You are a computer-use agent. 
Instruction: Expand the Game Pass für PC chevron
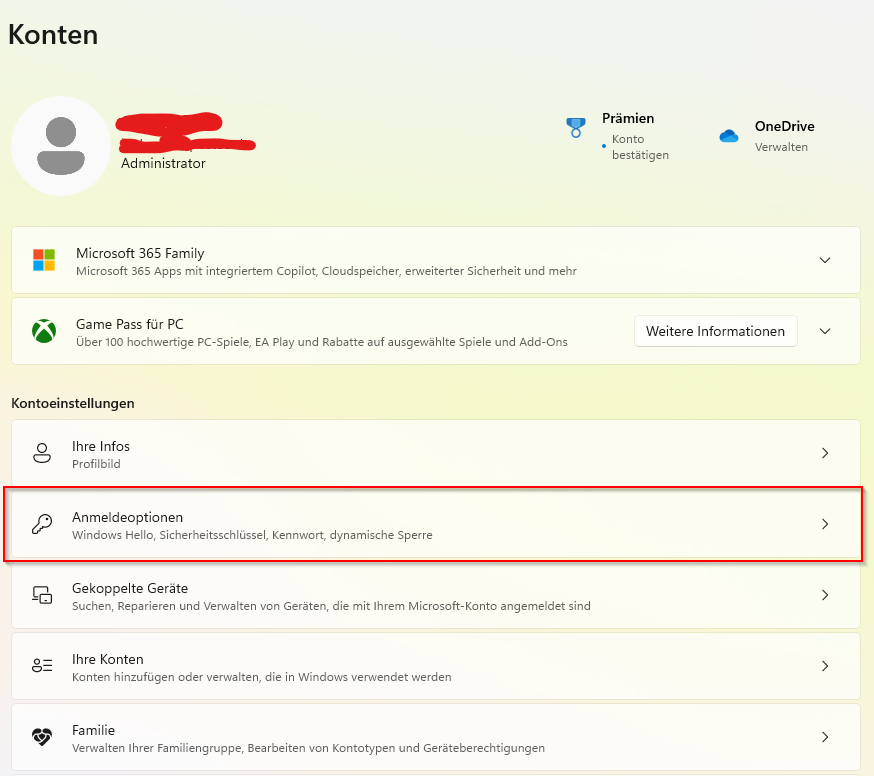click(825, 331)
